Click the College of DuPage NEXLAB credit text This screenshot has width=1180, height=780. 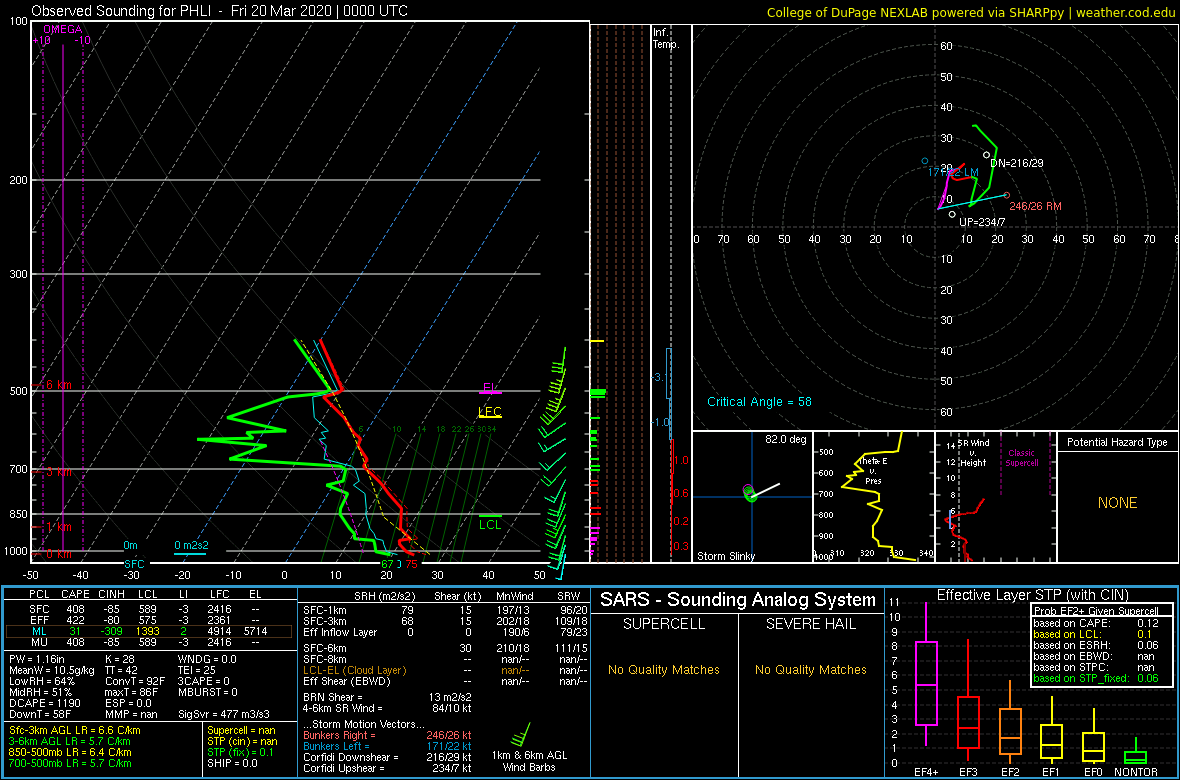click(x=971, y=11)
